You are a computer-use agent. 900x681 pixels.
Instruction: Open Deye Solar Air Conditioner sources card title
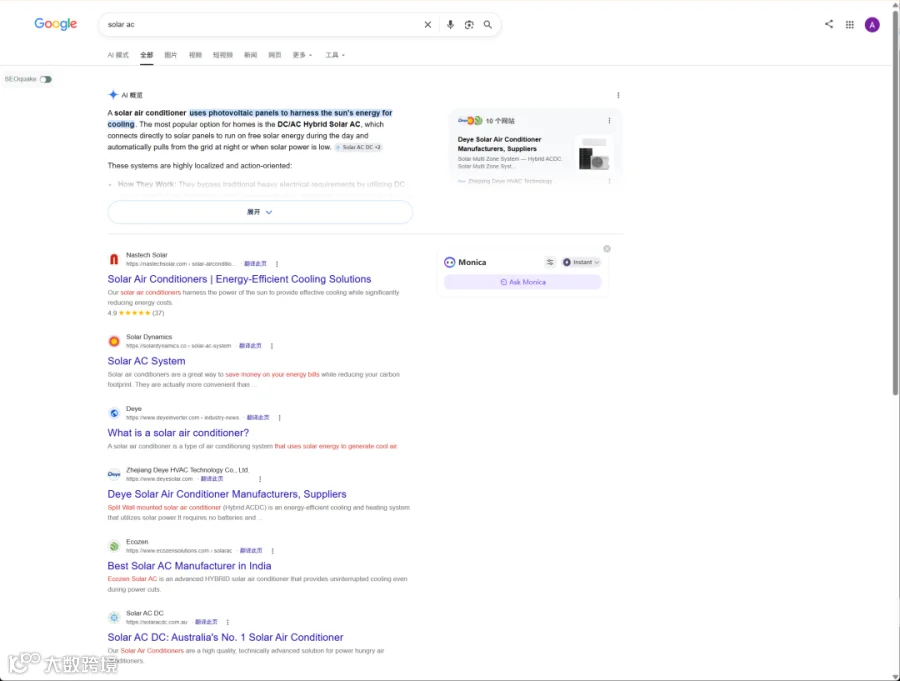[x=499, y=144]
